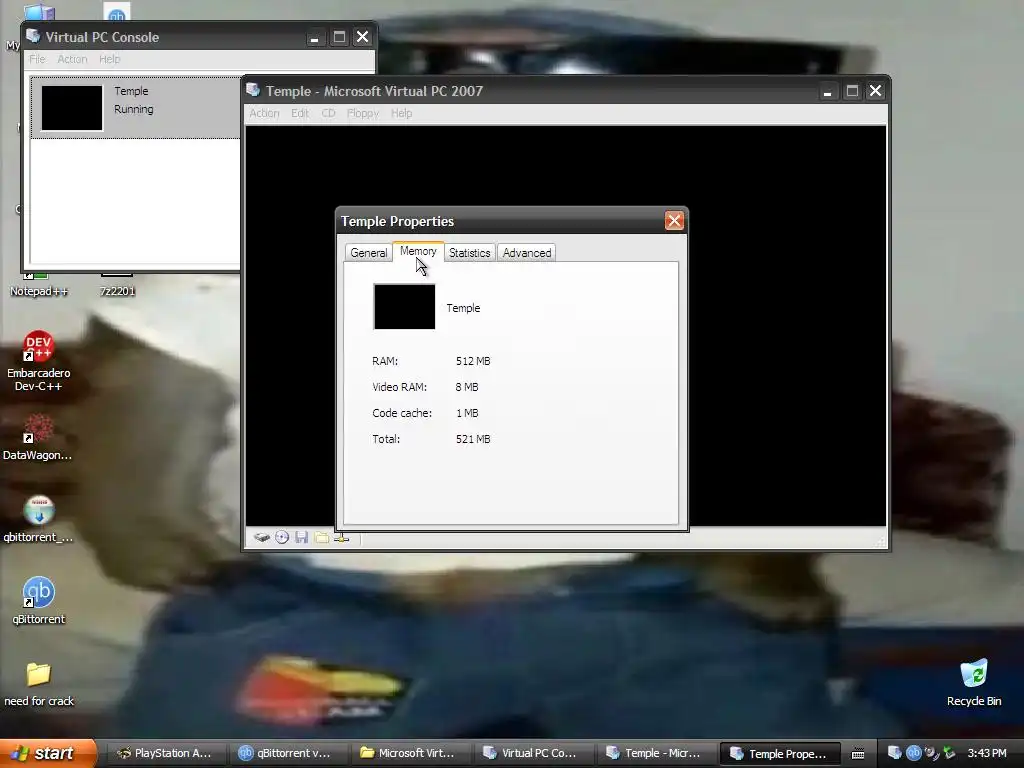Switch to PlayStation taskbar item
The width and height of the screenshot is (1024, 768).
[x=165, y=753]
